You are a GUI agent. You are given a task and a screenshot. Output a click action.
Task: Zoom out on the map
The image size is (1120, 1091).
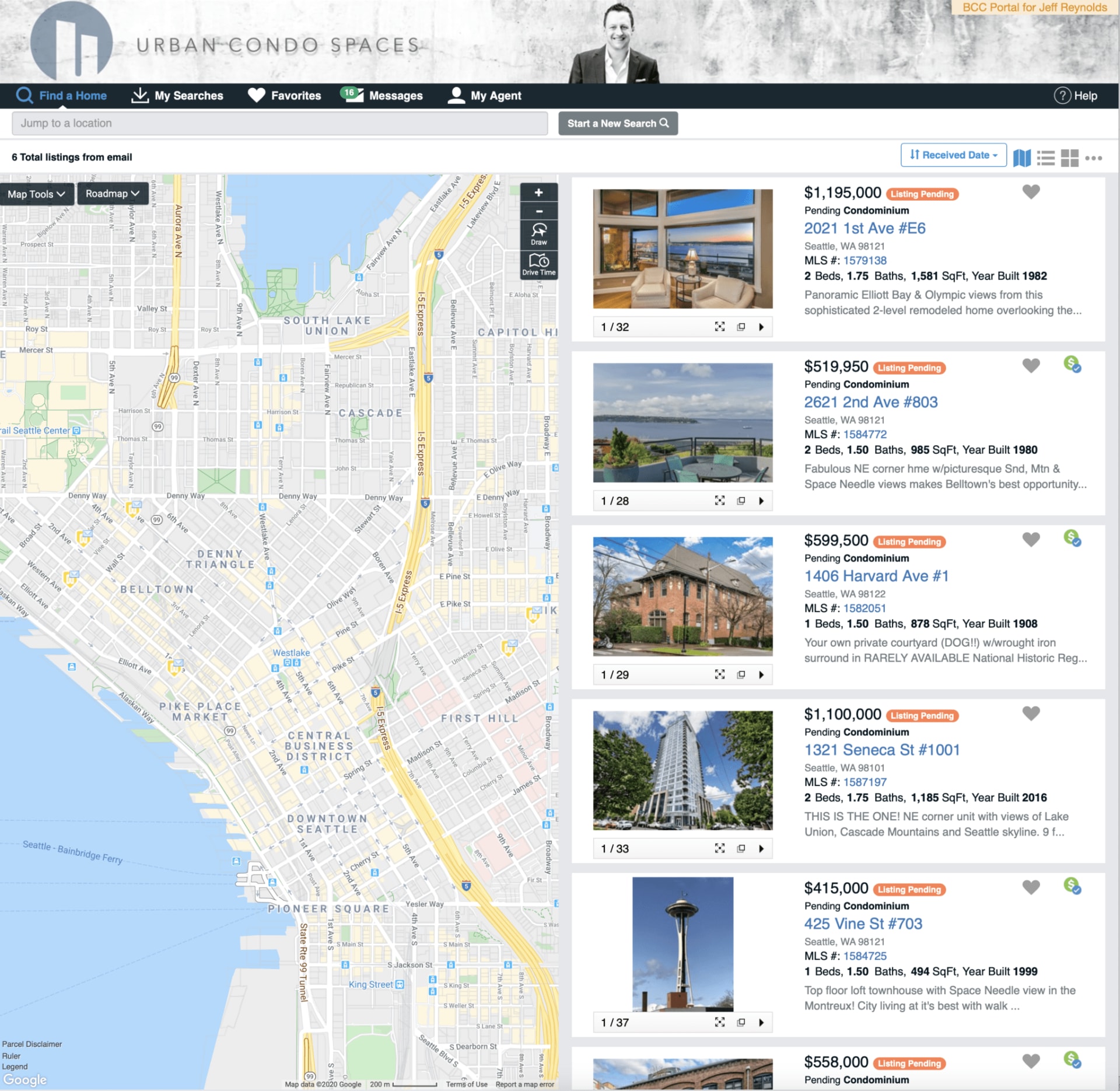click(x=538, y=211)
